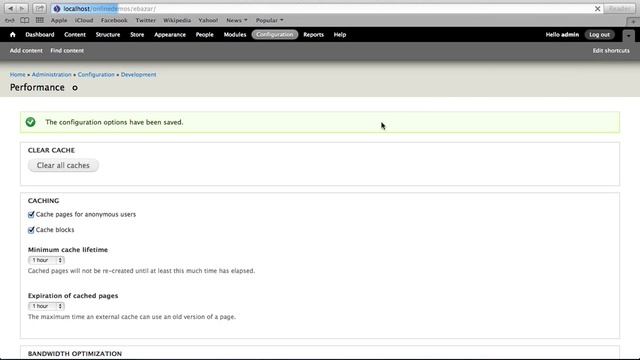The width and height of the screenshot is (640, 360).
Task: Open the Help admin menu
Action: pyautogui.click(x=340, y=35)
